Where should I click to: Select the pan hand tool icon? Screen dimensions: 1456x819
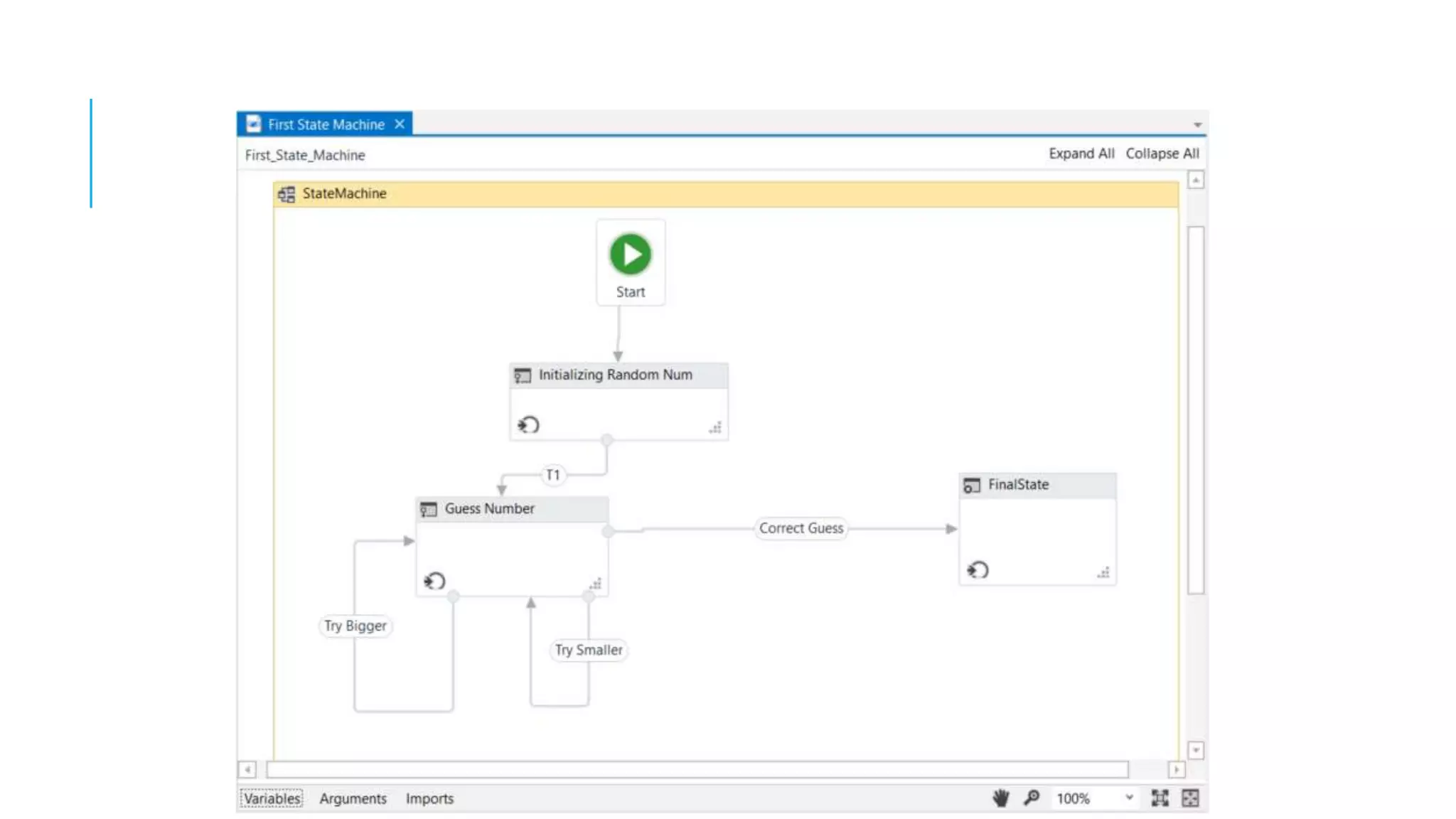click(x=1000, y=798)
